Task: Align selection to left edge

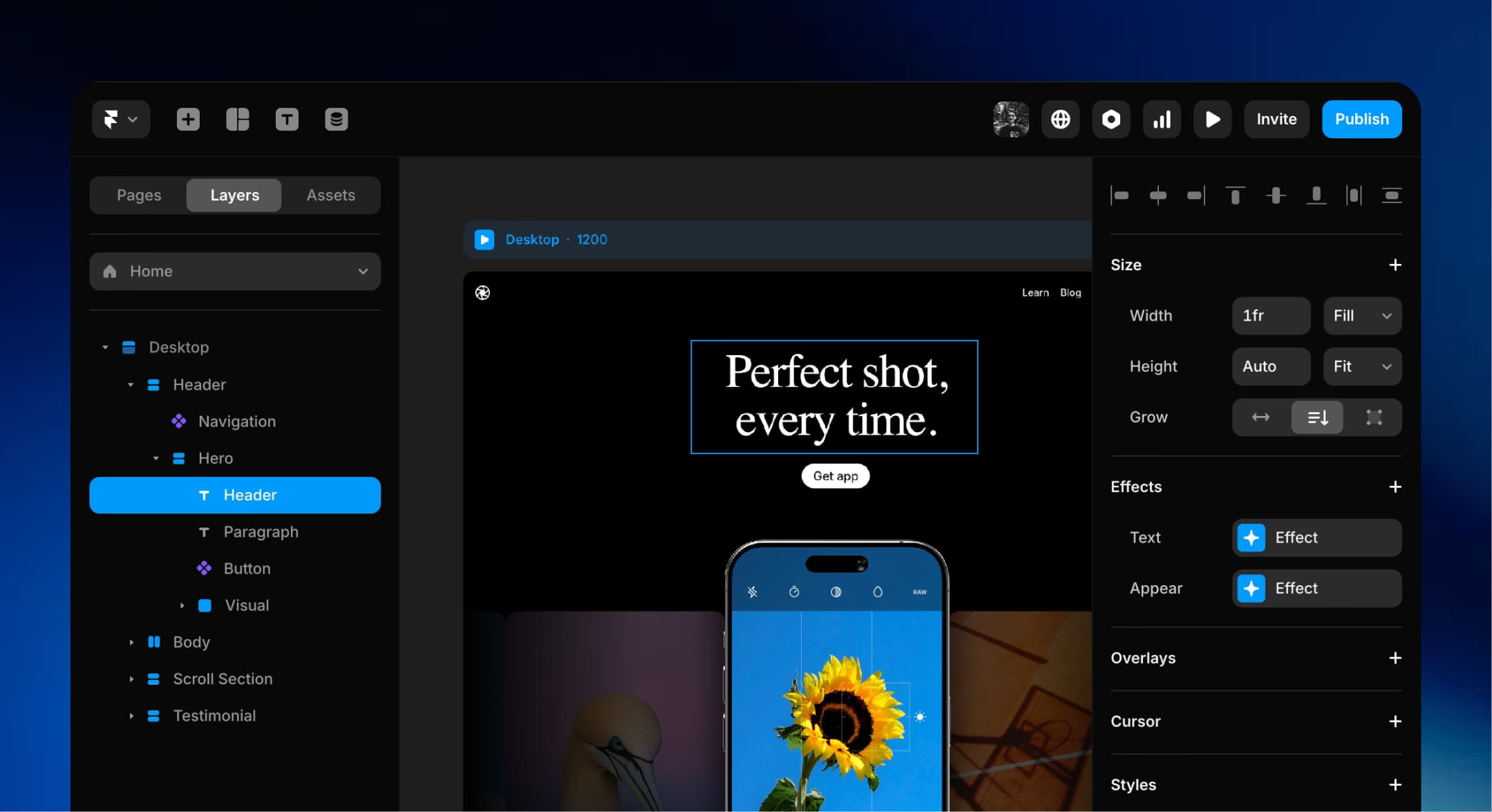Action: pyautogui.click(x=1120, y=196)
